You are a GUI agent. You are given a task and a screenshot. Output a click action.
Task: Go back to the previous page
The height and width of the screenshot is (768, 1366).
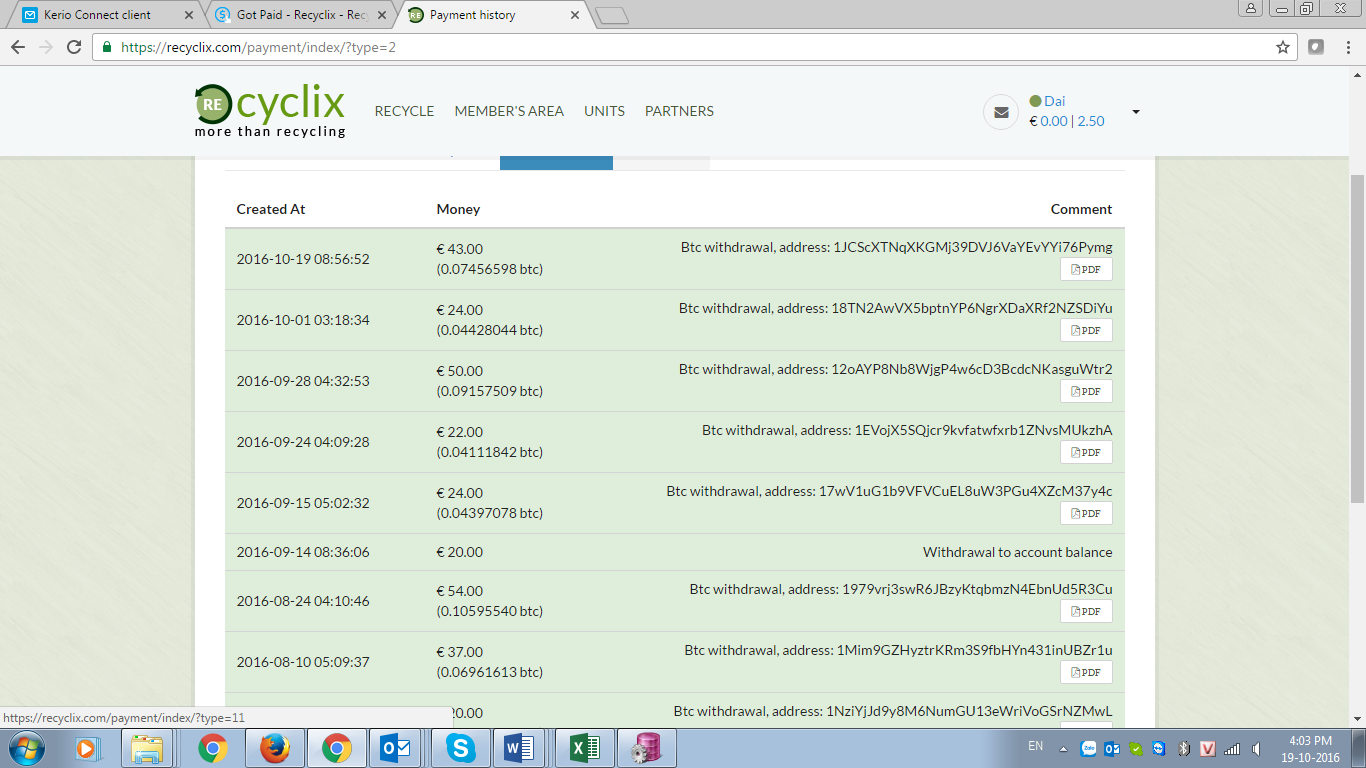(18, 47)
